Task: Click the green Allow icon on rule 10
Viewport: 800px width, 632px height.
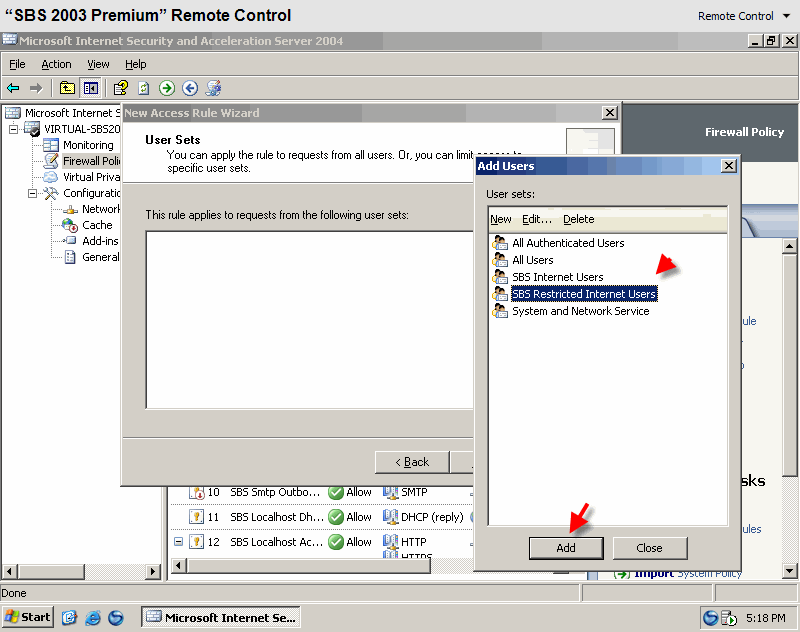Action: (x=336, y=492)
